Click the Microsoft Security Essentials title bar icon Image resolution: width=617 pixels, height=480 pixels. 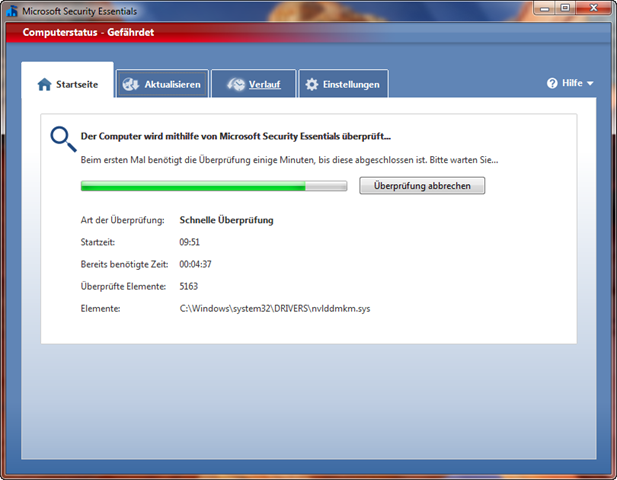click(12, 11)
